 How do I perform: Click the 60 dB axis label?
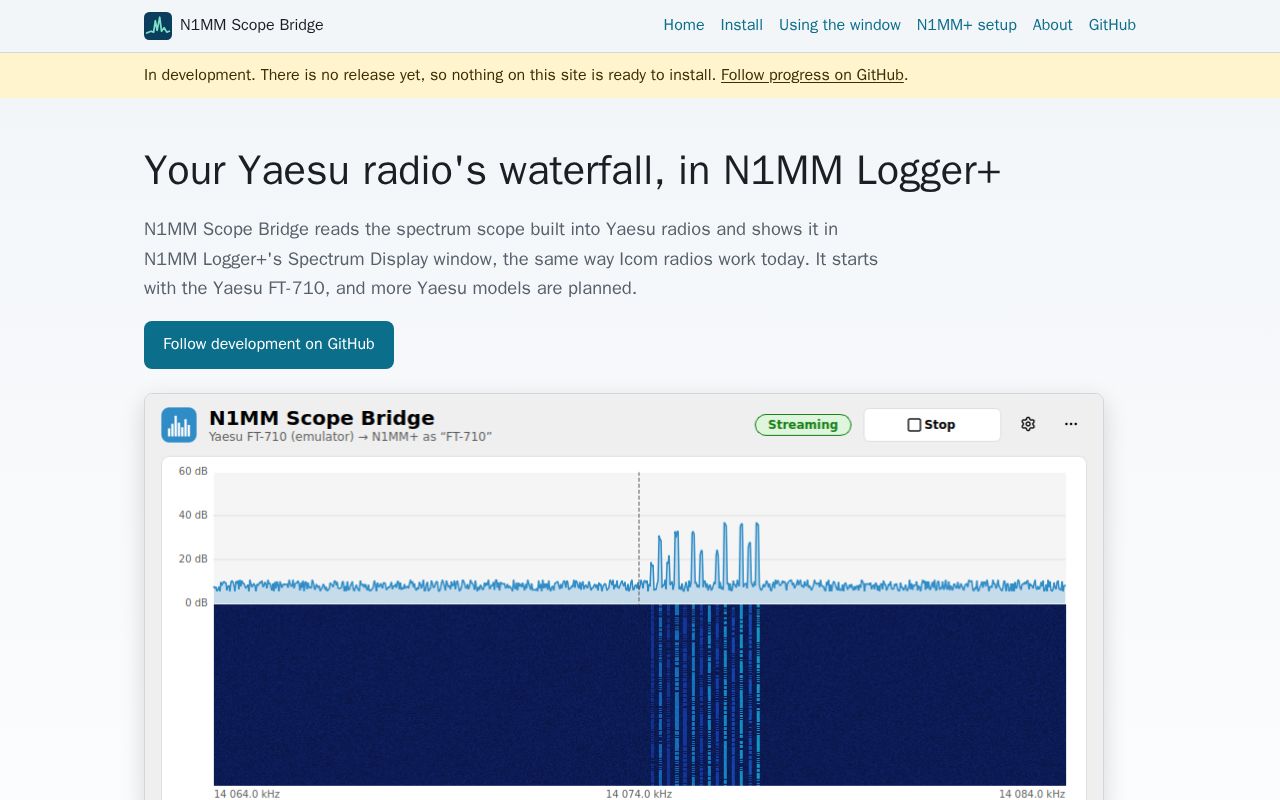pos(193,471)
